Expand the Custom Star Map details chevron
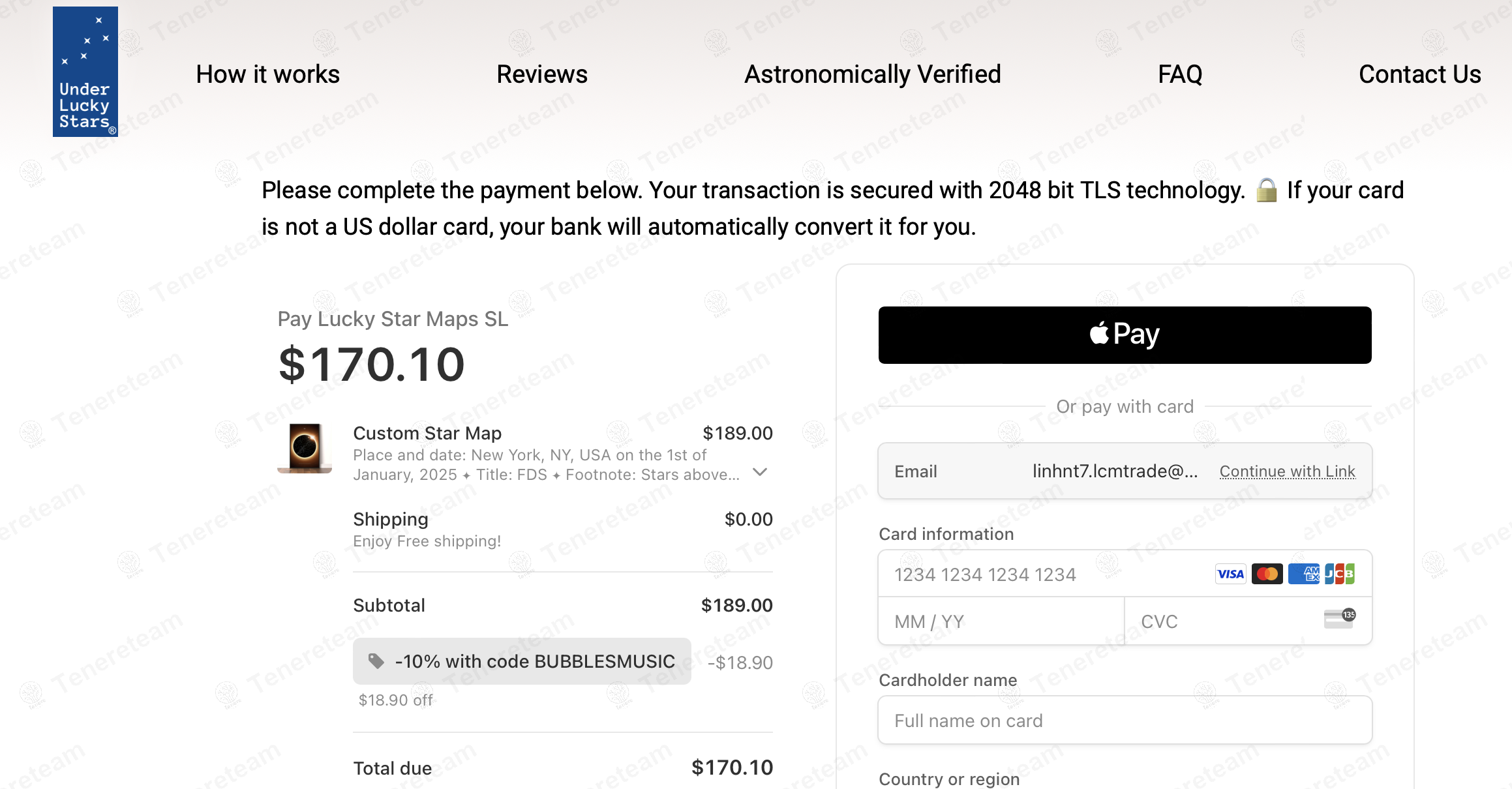Screen dimensions: 1512x789 pos(760,472)
